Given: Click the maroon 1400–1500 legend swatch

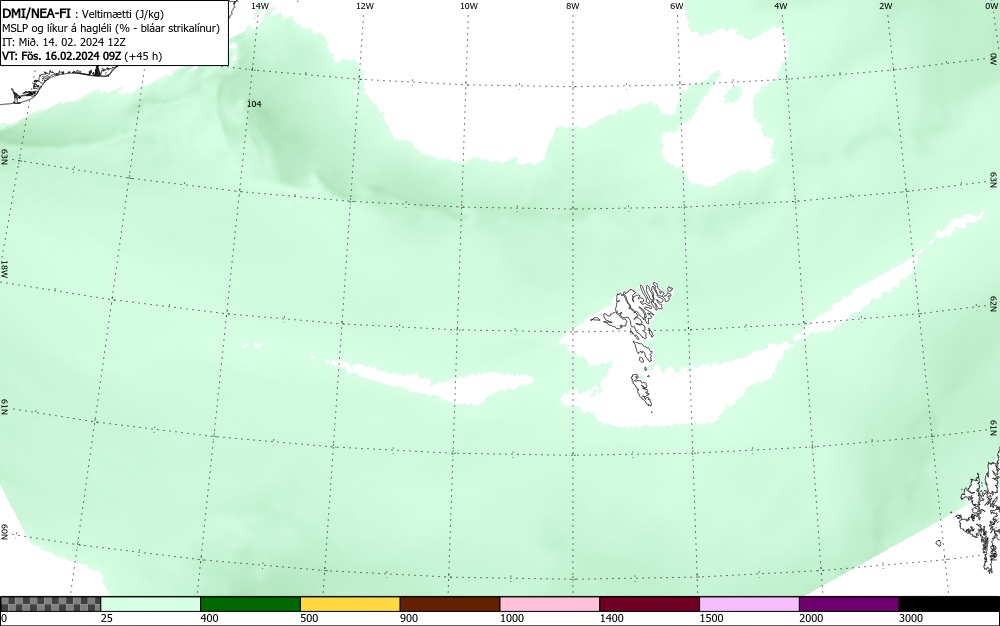Looking at the screenshot, I should click(x=649, y=604).
